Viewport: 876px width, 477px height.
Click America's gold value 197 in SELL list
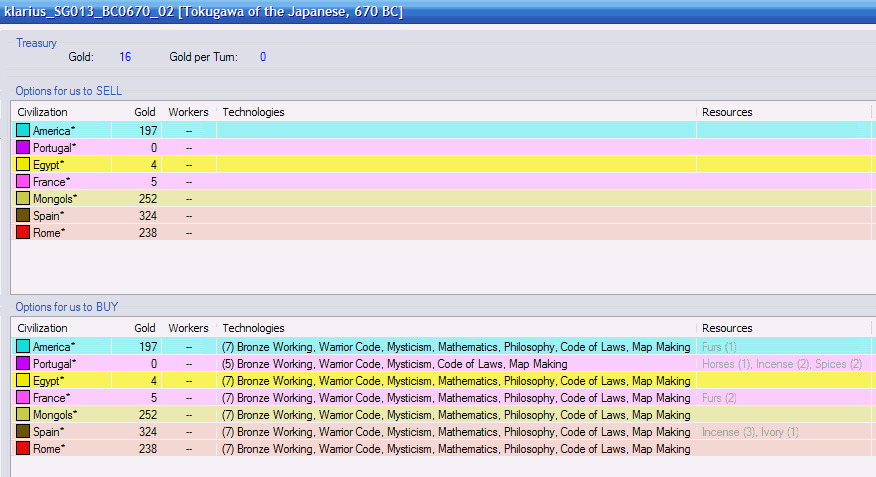[148, 131]
